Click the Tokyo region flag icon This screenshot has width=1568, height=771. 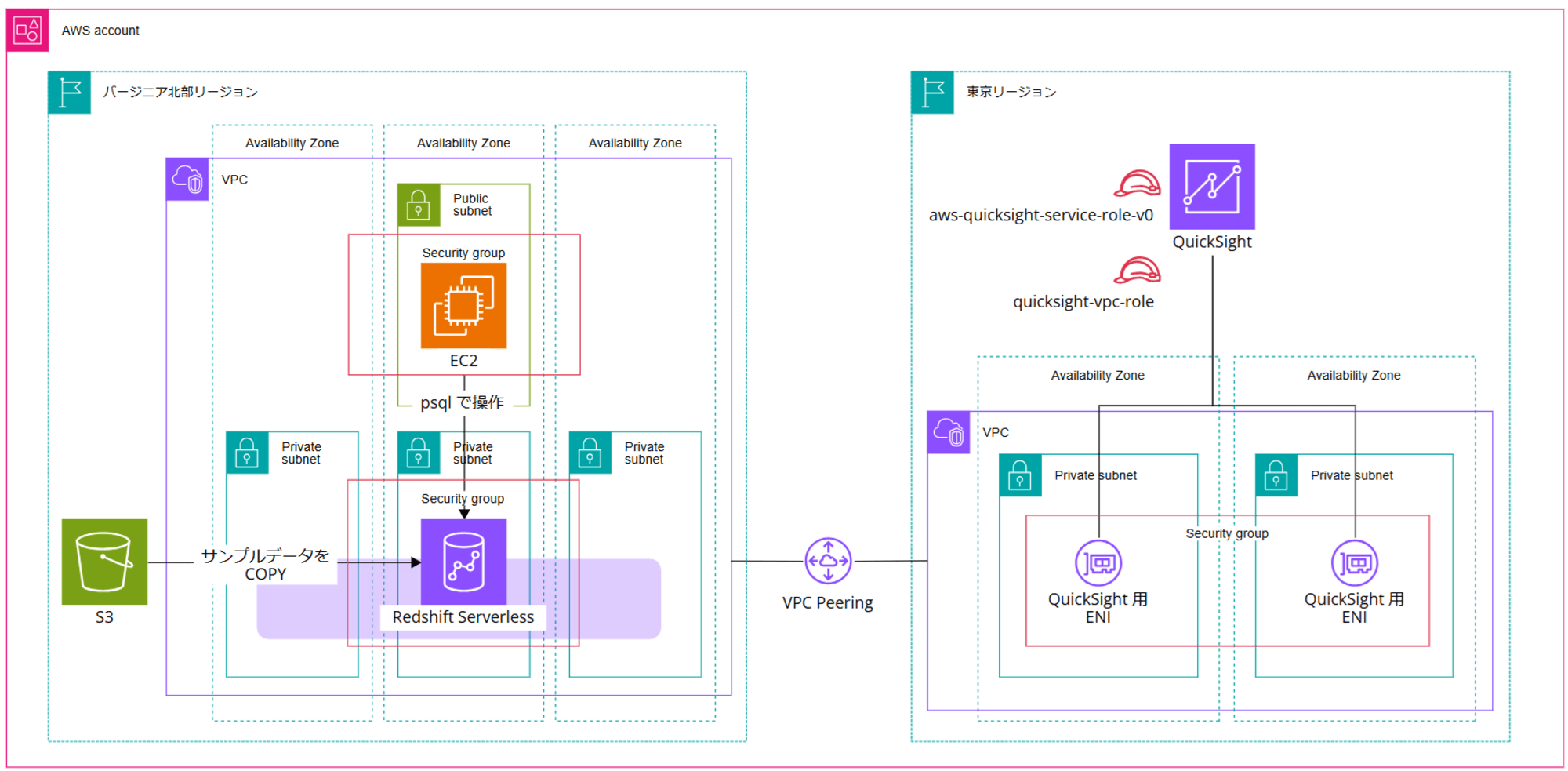tap(932, 93)
